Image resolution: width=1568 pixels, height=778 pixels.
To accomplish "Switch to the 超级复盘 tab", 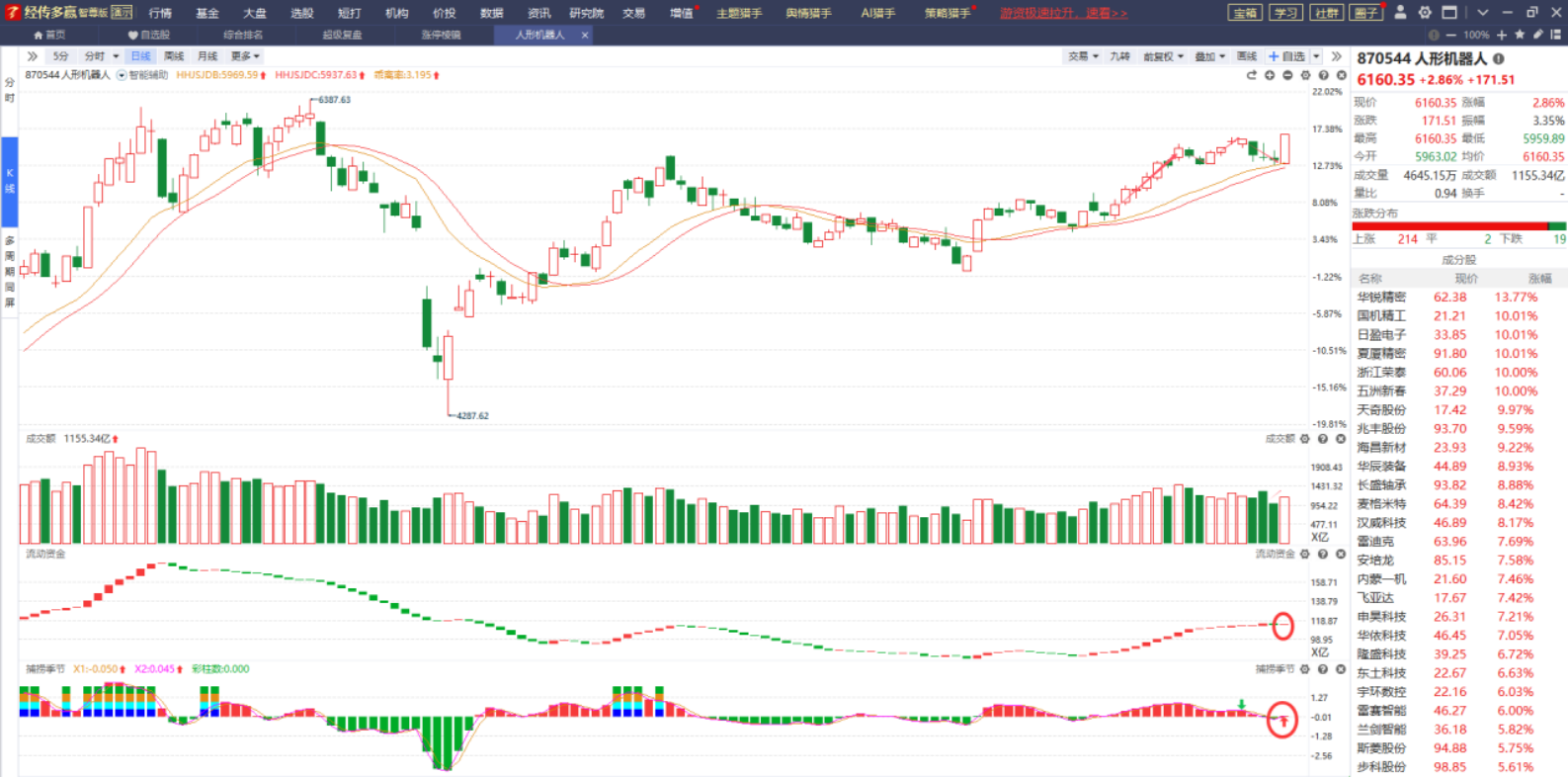I will (x=343, y=35).
